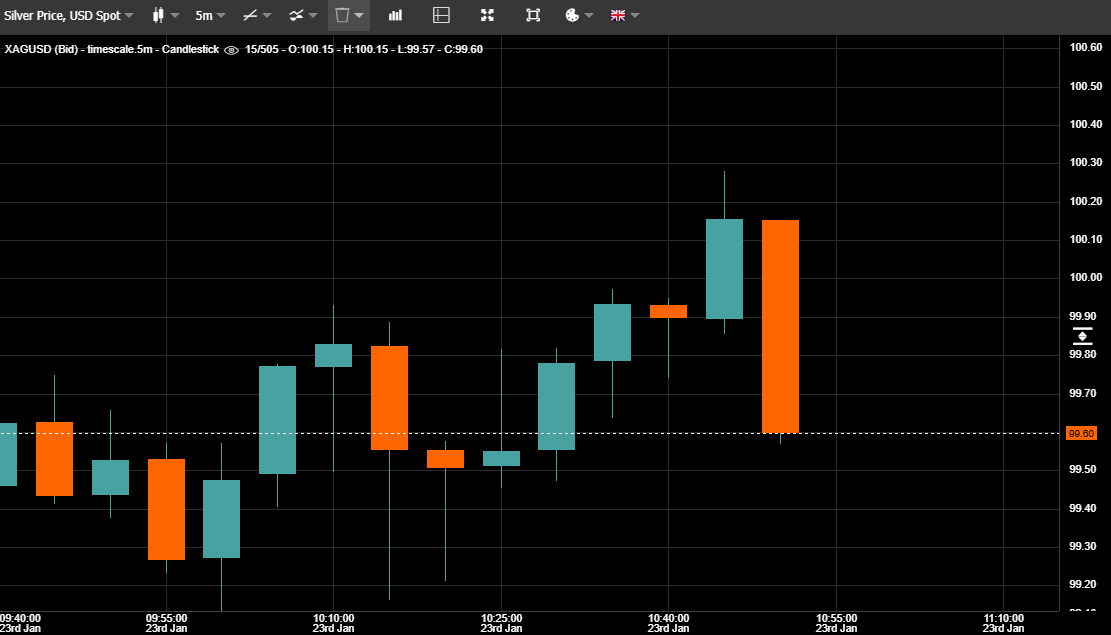
Task: Click the tall orange candle after 10:40
Action: click(780, 326)
